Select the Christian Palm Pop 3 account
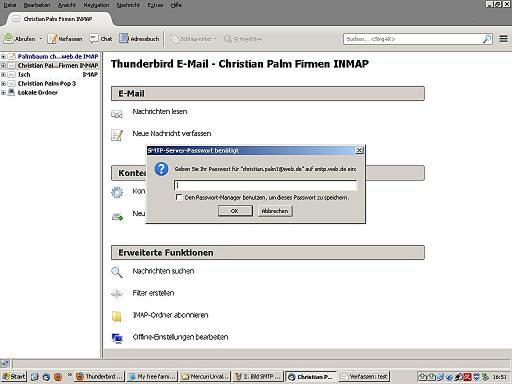This screenshot has height=384, width=512. [47, 84]
